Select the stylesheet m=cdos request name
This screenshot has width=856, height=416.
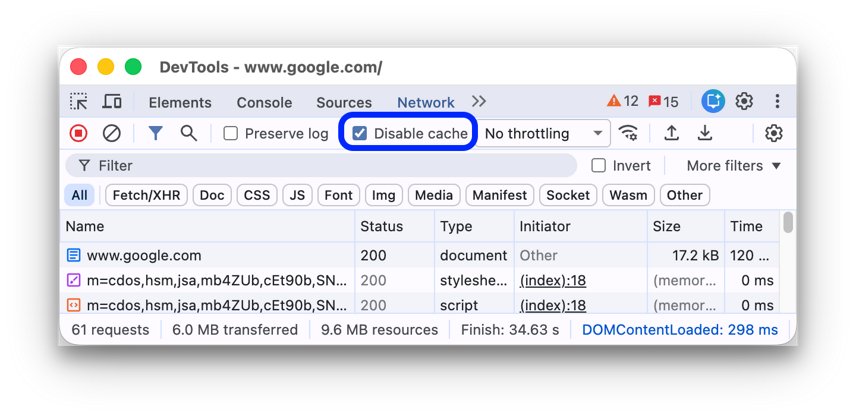click(217, 281)
